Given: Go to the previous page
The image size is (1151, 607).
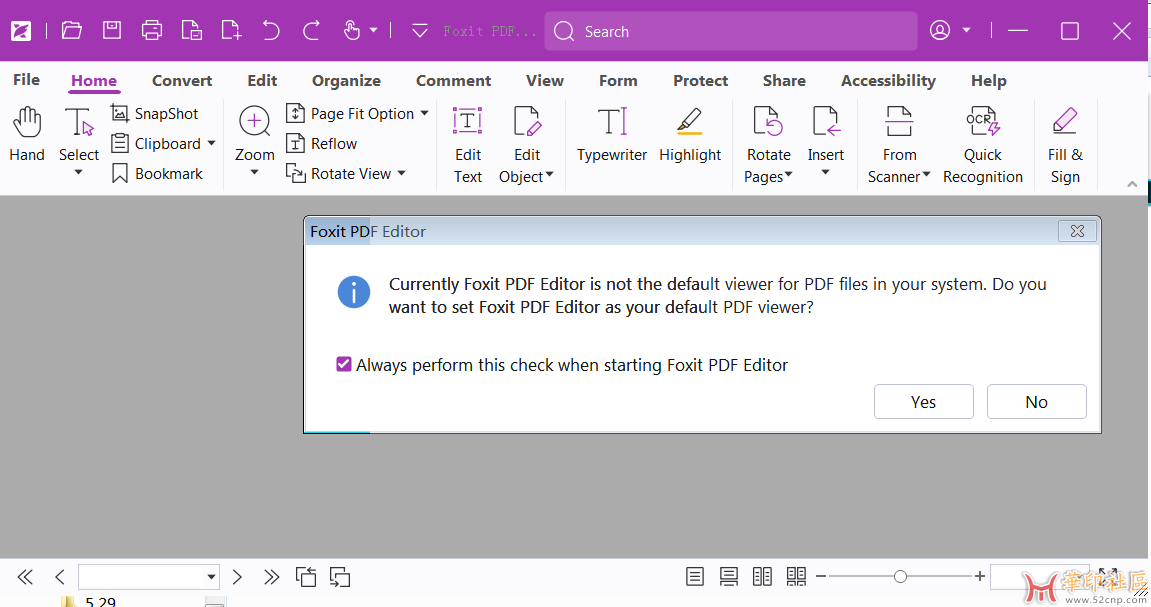Looking at the screenshot, I should [x=60, y=577].
